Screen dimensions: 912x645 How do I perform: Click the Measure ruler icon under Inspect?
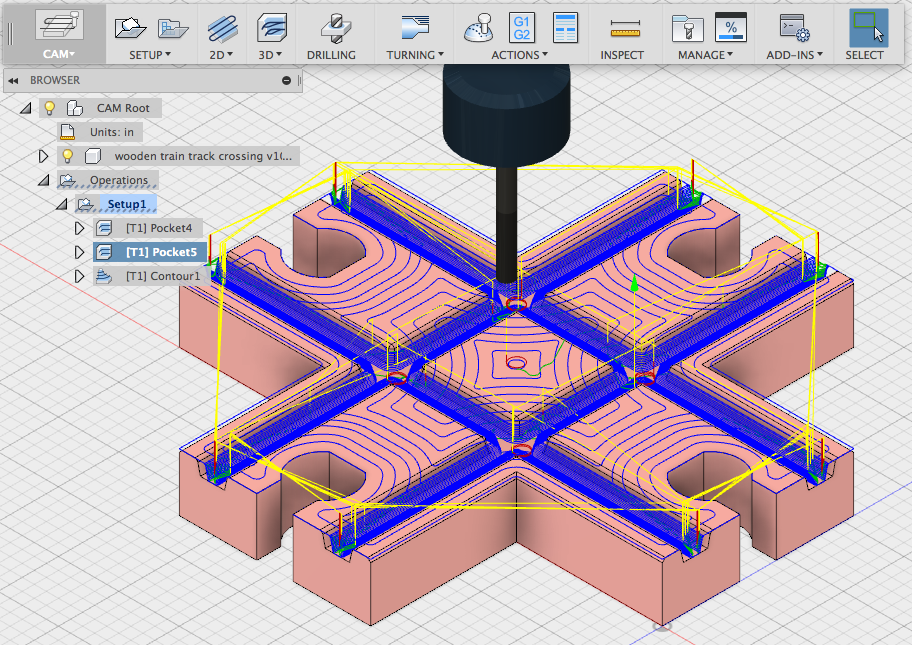click(625, 28)
